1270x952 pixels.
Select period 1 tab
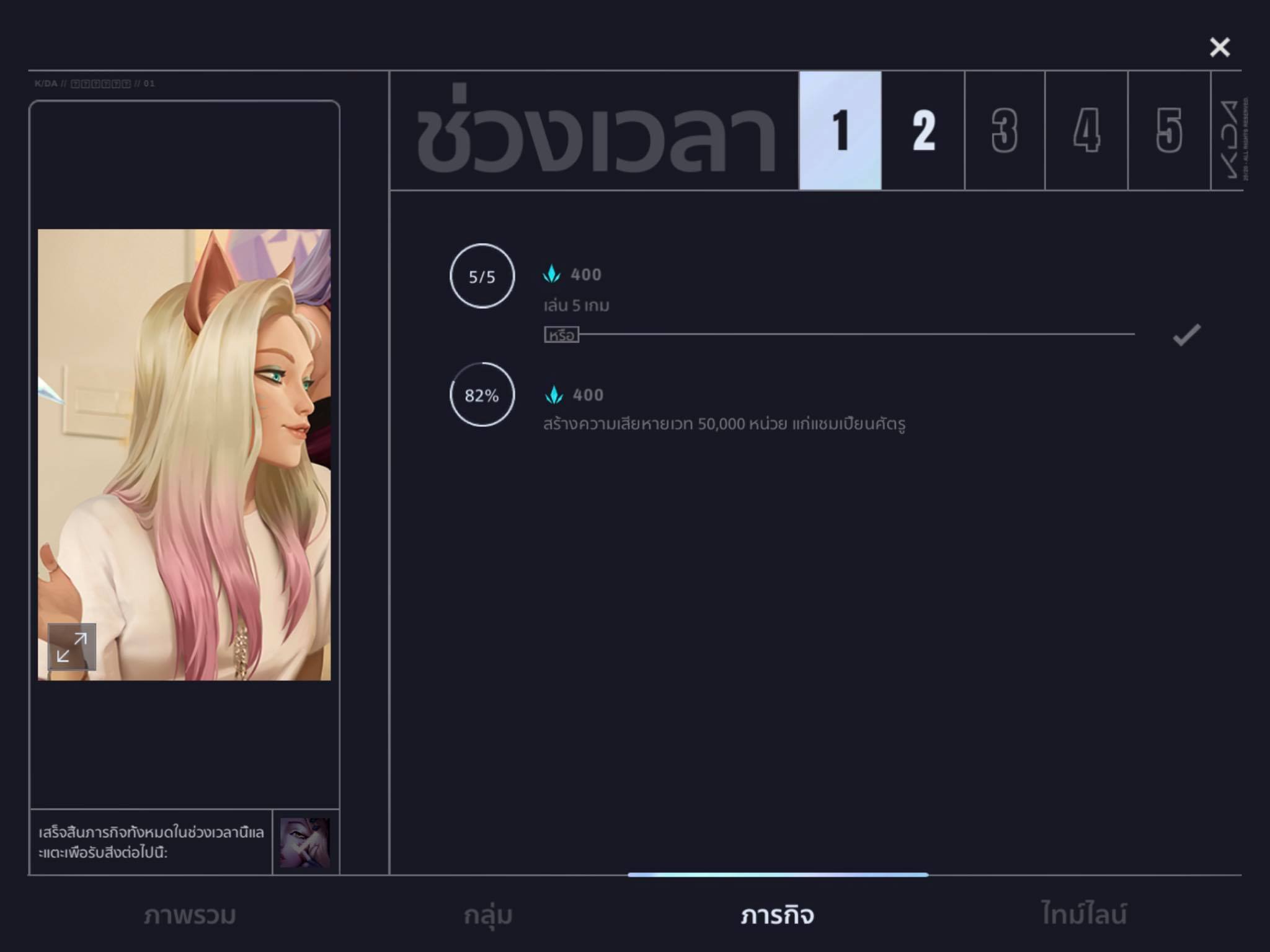pos(840,130)
